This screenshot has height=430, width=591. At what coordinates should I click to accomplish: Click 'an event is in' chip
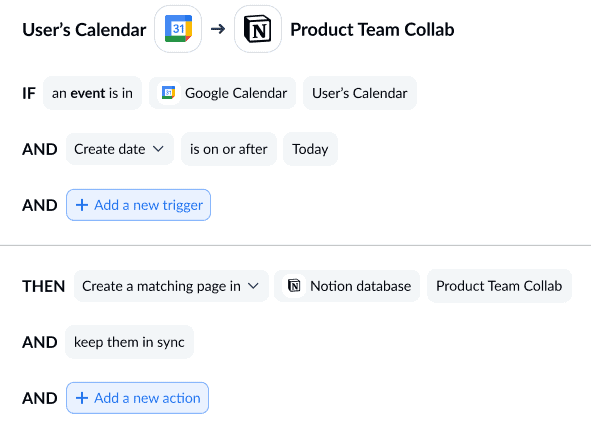tap(92, 93)
